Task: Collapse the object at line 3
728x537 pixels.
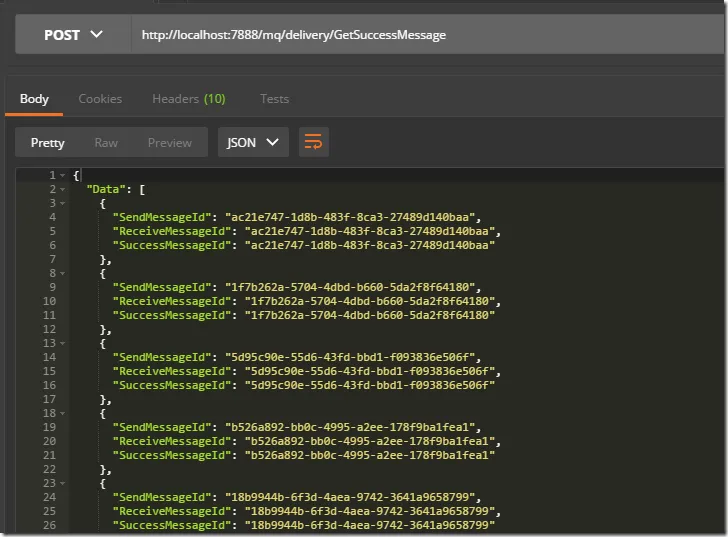Action: click(x=63, y=203)
